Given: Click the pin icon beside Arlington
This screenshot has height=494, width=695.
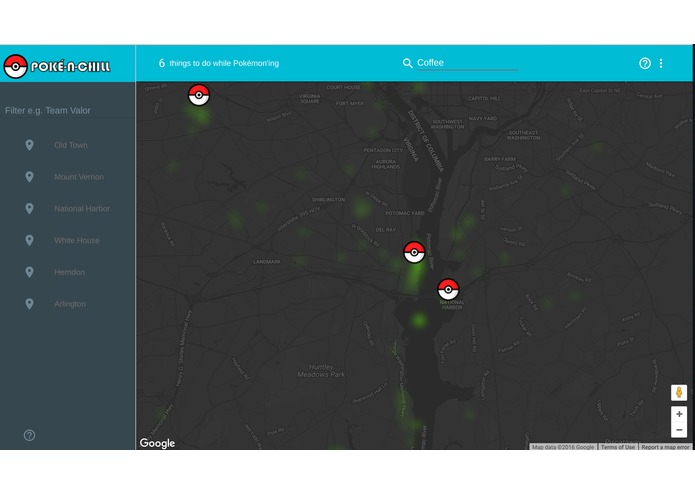Looking at the screenshot, I should coord(29,304).
